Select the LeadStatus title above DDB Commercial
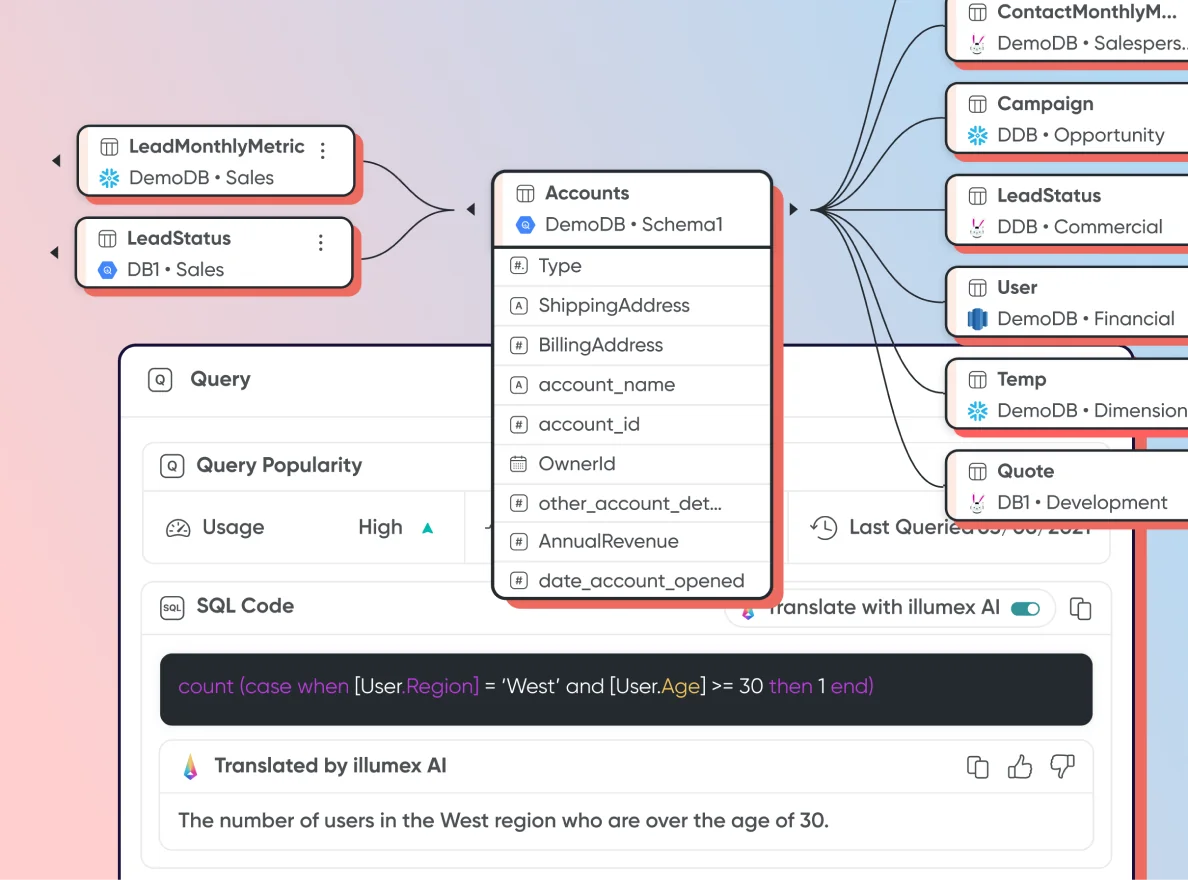The width and height of the screenshot is (1188, 880). click(1049, 196)
